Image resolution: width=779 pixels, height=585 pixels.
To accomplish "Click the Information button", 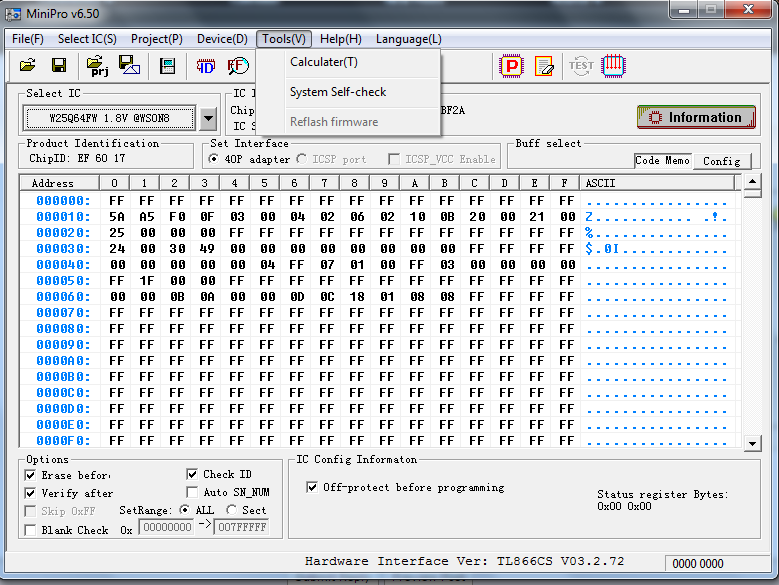I will click(696, 117).
